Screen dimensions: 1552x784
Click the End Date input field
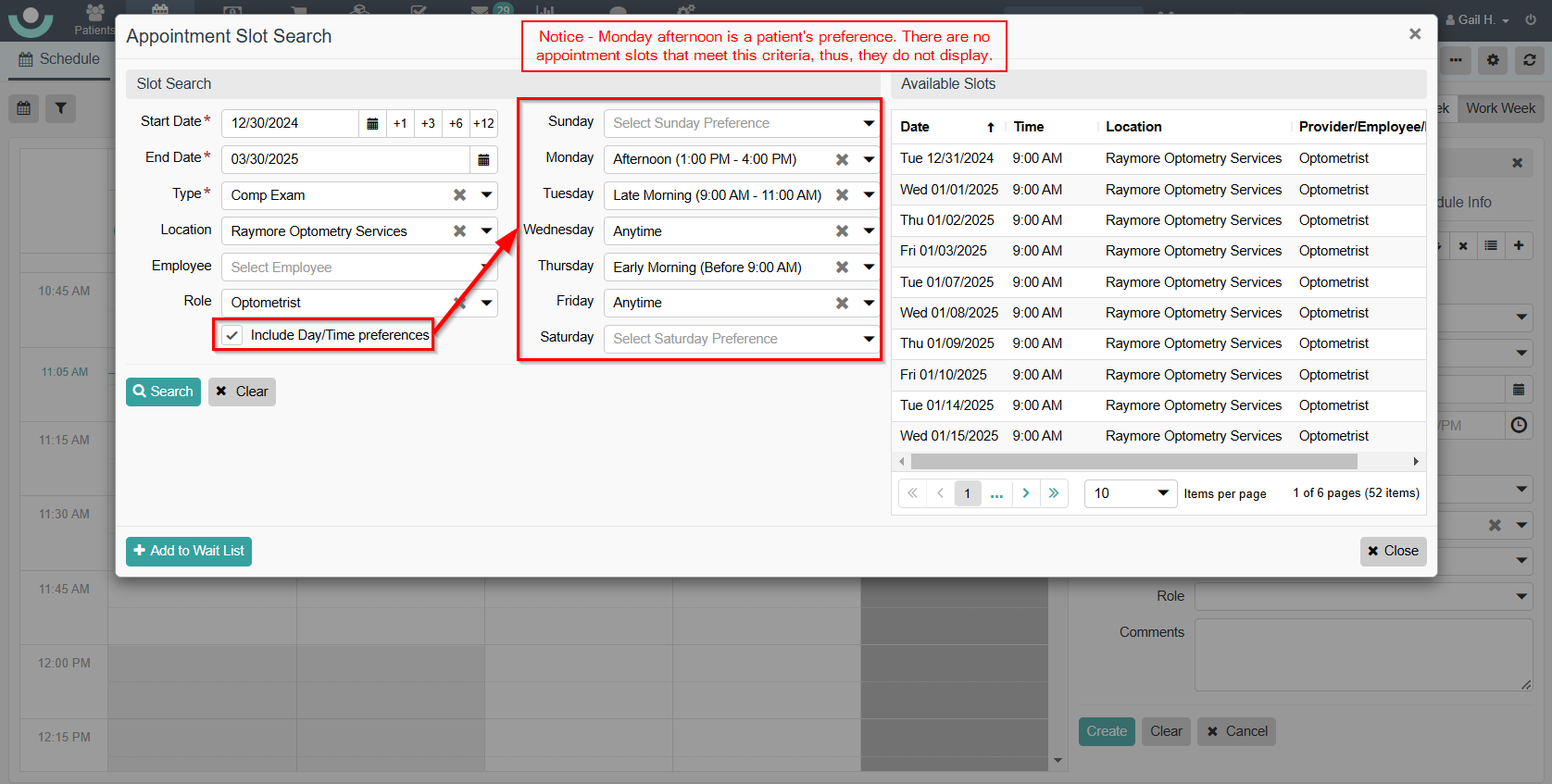pos(345,159)
